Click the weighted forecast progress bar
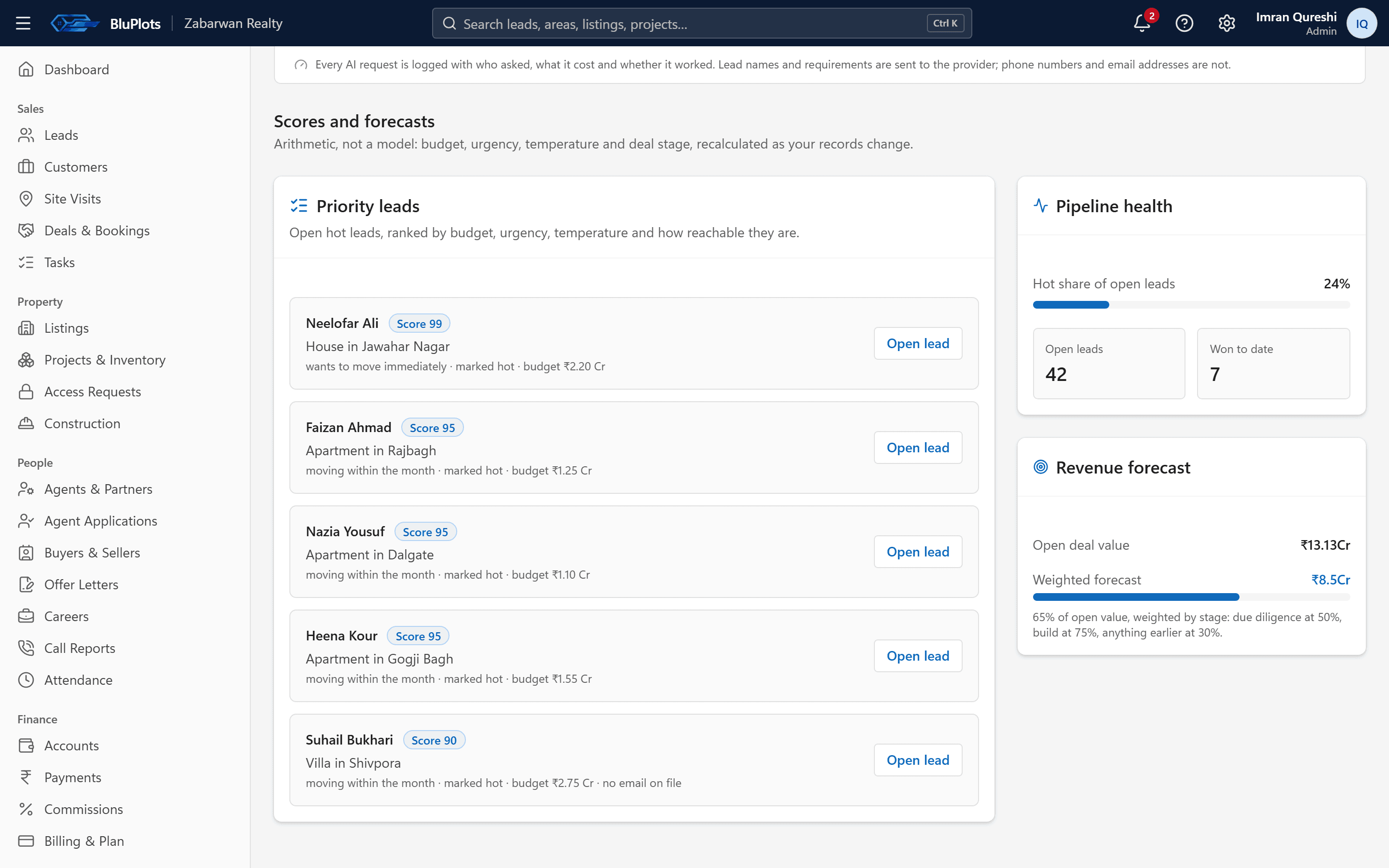The image size is (1389, 868). click(x=1191, y=597)
